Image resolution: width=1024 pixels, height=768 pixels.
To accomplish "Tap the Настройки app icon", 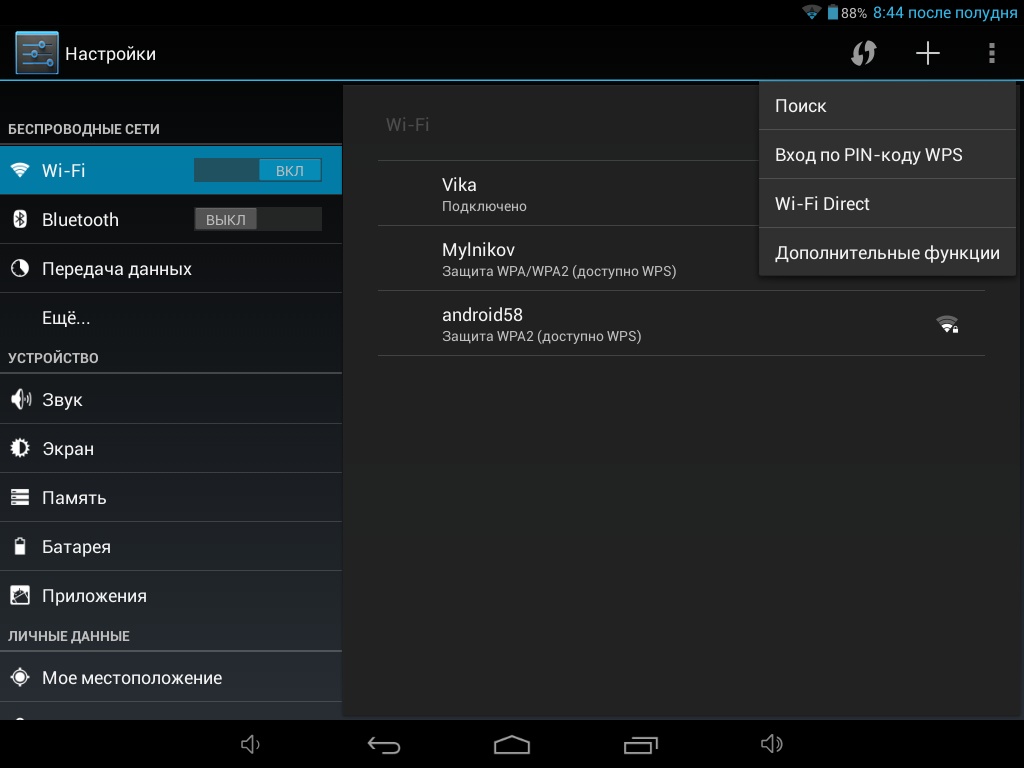I will tap(37, 53).
